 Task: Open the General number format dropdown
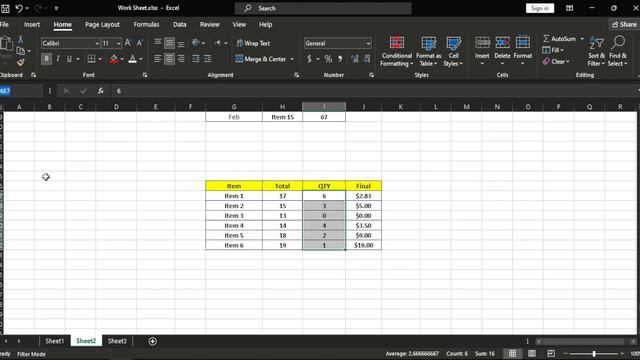point(368,43)
